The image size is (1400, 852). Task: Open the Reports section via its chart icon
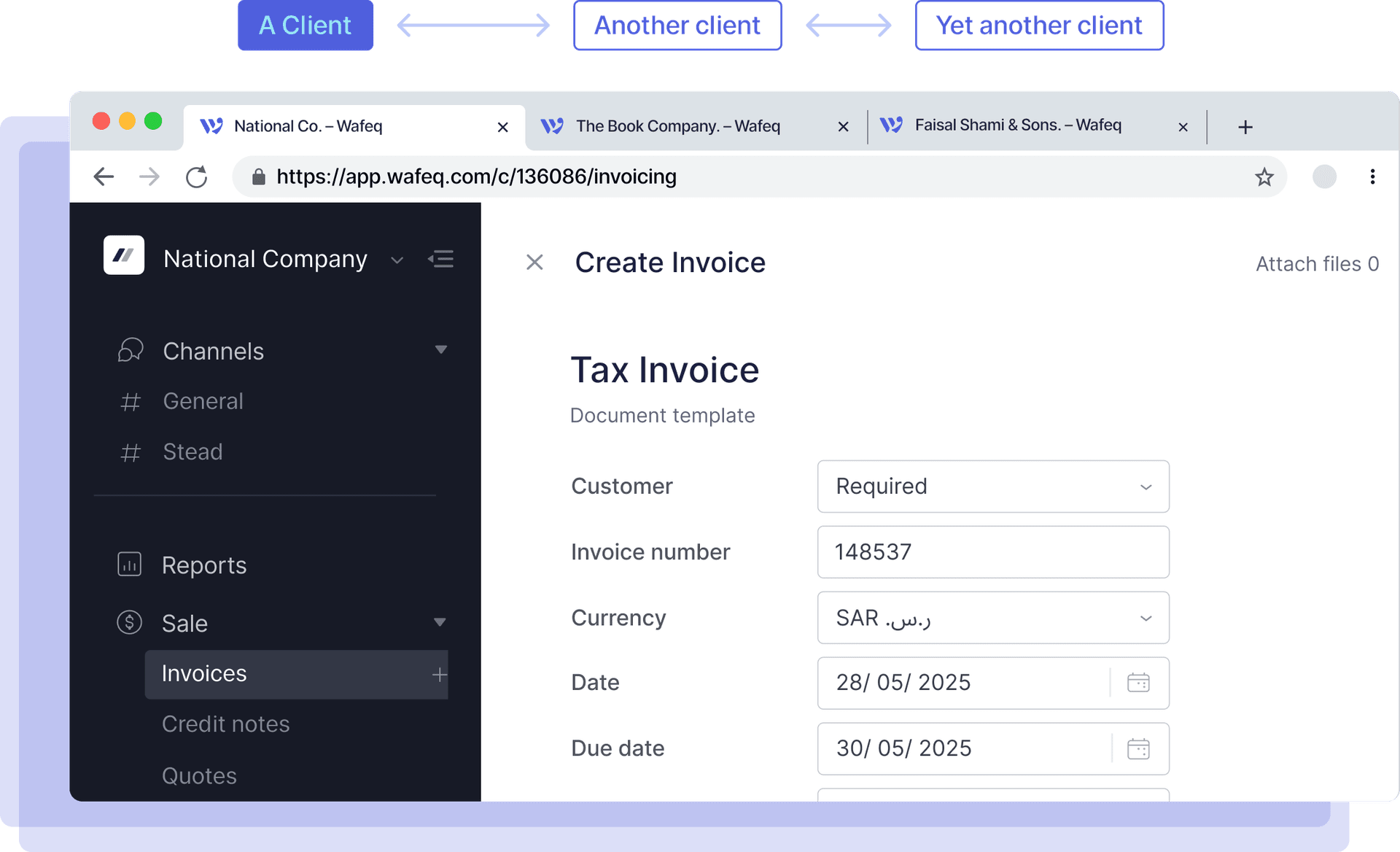[x=129, y=564]
